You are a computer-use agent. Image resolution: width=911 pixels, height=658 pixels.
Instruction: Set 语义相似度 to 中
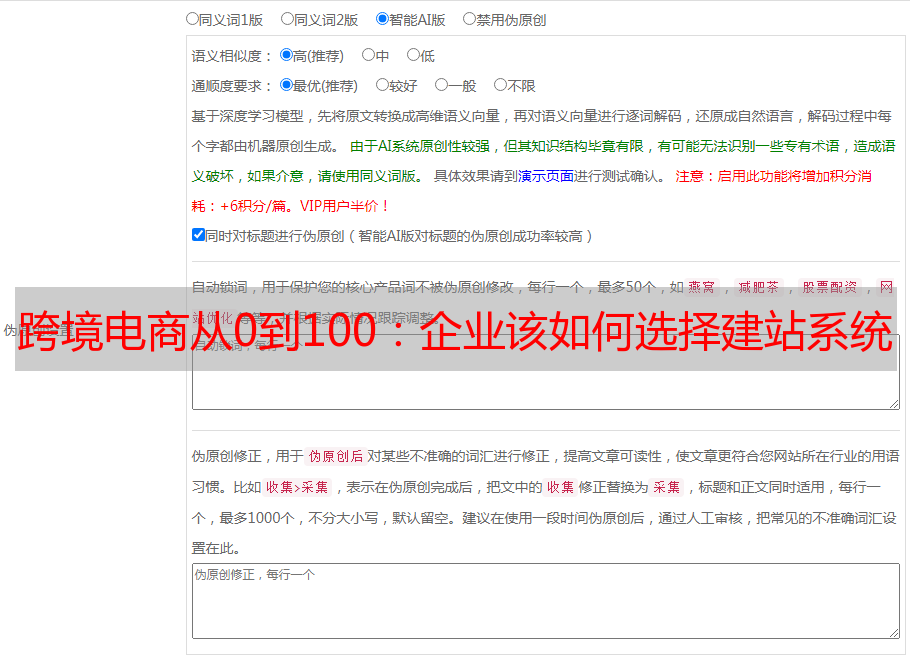click(368, 55)
